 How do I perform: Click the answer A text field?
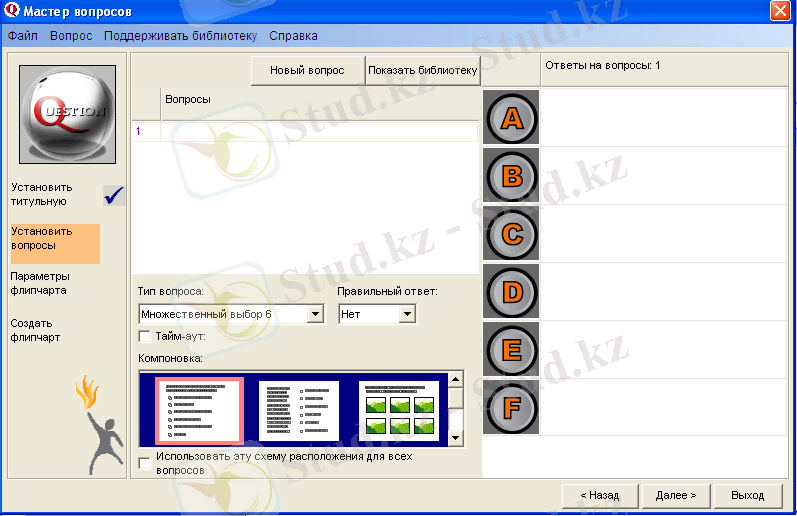pyautogui.click(x=663, y=118)
